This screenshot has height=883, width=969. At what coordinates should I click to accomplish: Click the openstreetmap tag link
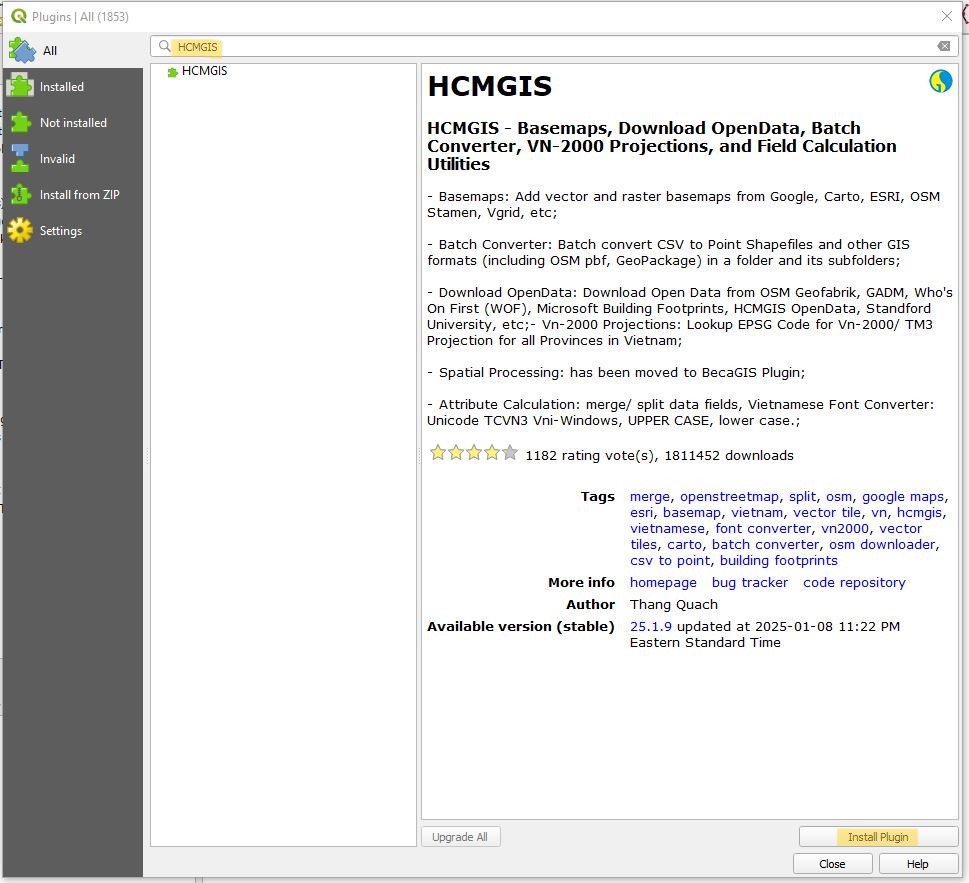pos(729,497)
